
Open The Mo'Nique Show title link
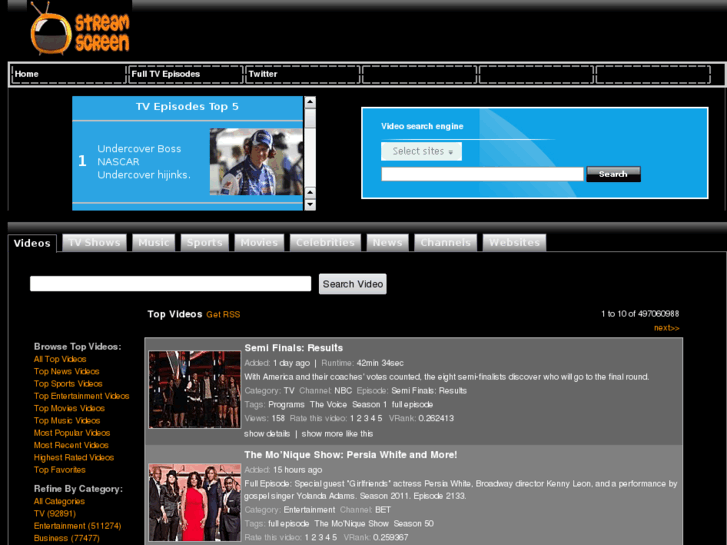click(351, 455)
